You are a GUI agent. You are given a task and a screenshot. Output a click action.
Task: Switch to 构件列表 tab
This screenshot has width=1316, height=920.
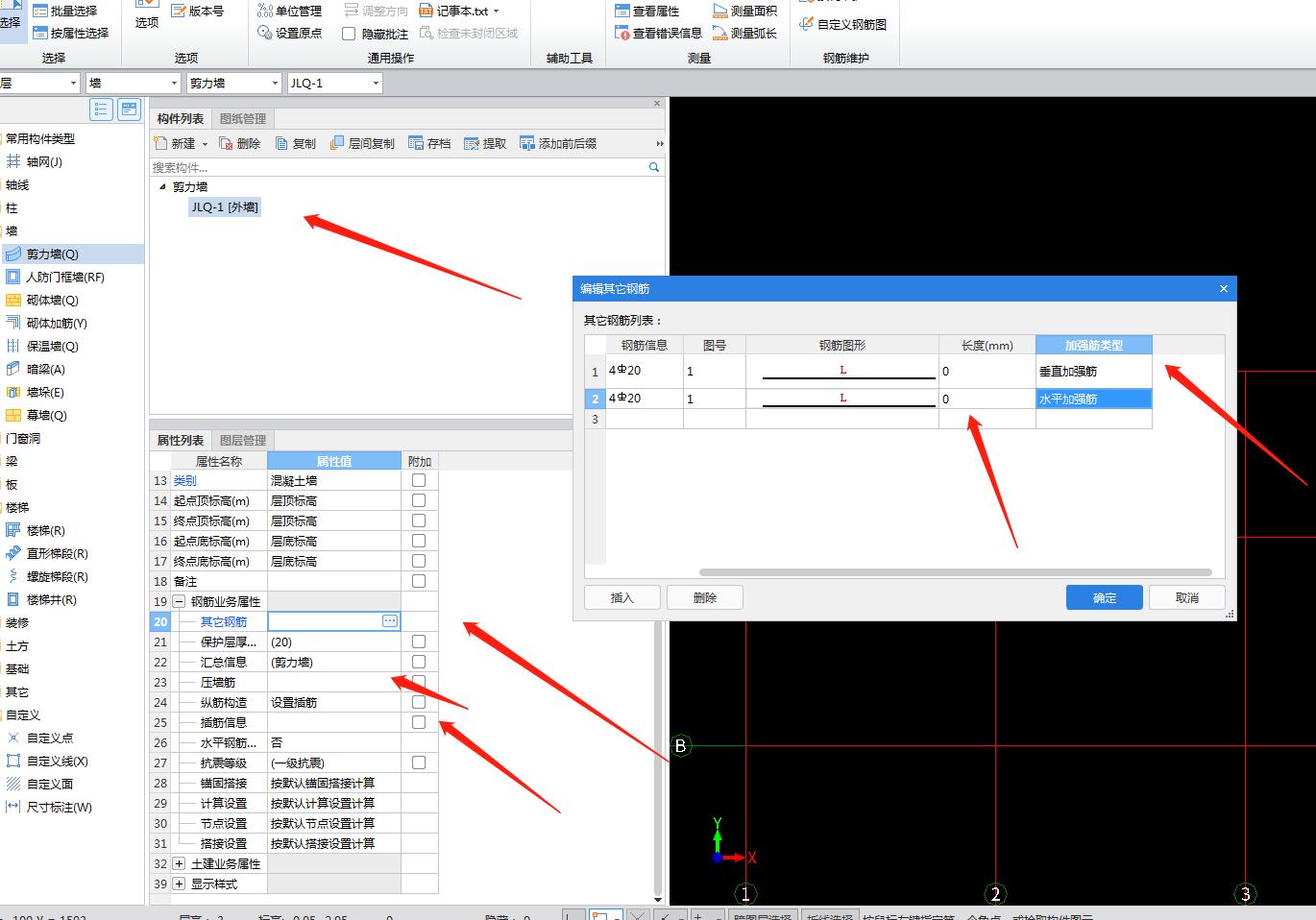pos(181,118)
